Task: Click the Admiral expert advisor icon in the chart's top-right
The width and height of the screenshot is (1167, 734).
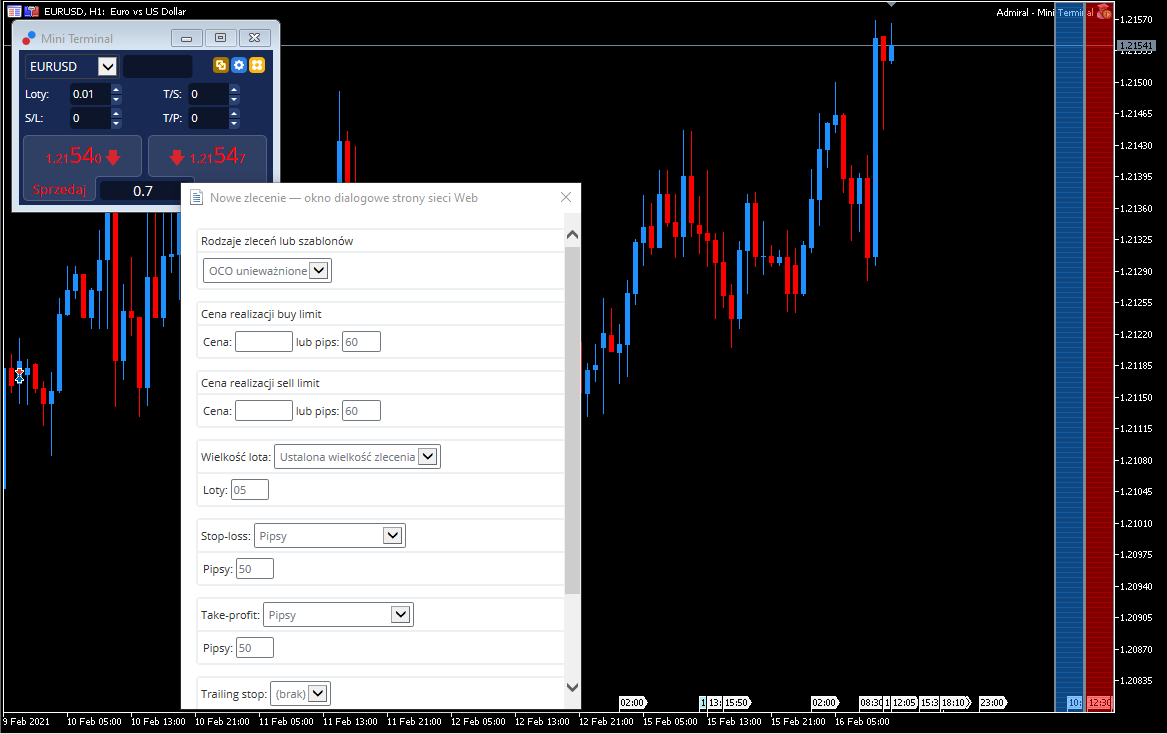Action: [1104, 12]
